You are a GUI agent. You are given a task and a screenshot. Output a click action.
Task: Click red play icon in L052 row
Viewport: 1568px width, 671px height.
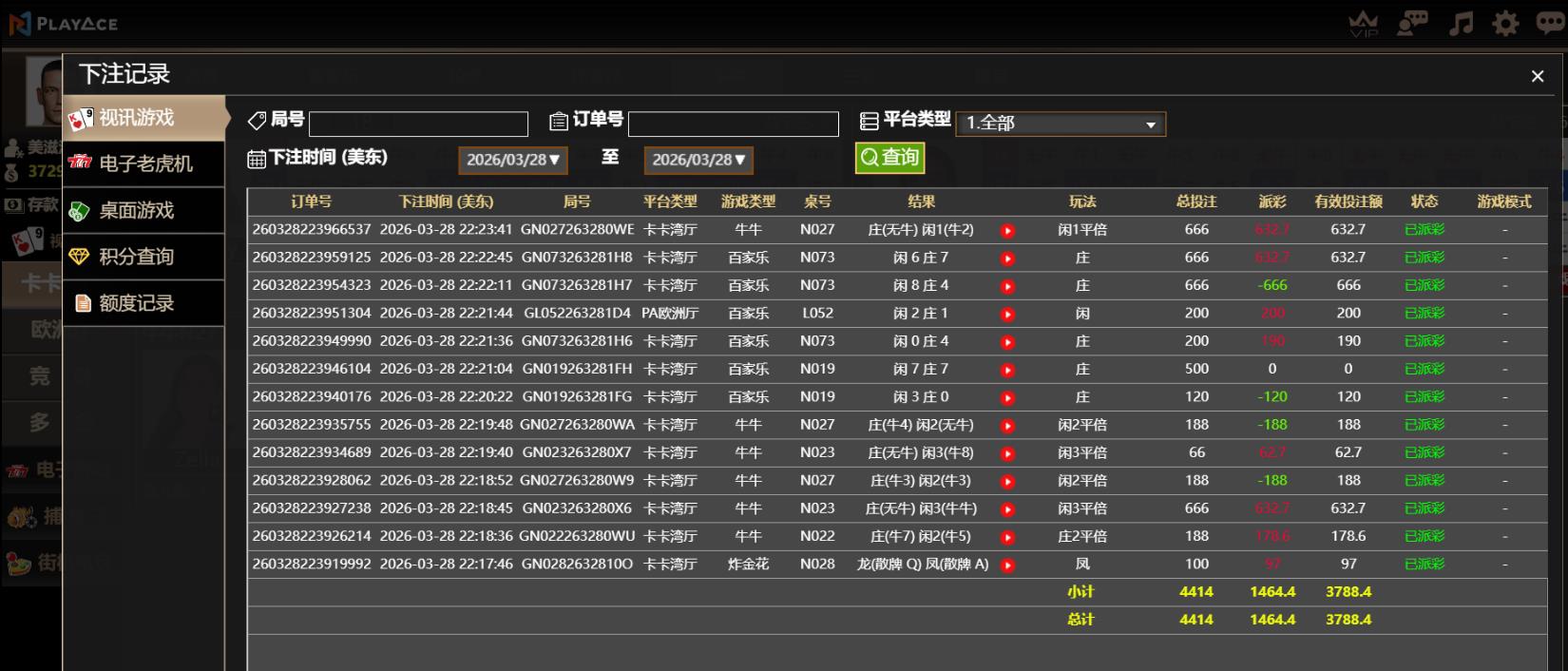1007,315
